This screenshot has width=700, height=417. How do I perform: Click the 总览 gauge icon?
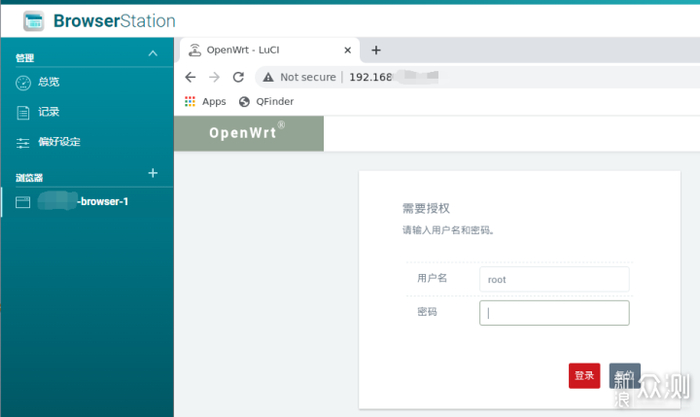click(x=23, y=83)
